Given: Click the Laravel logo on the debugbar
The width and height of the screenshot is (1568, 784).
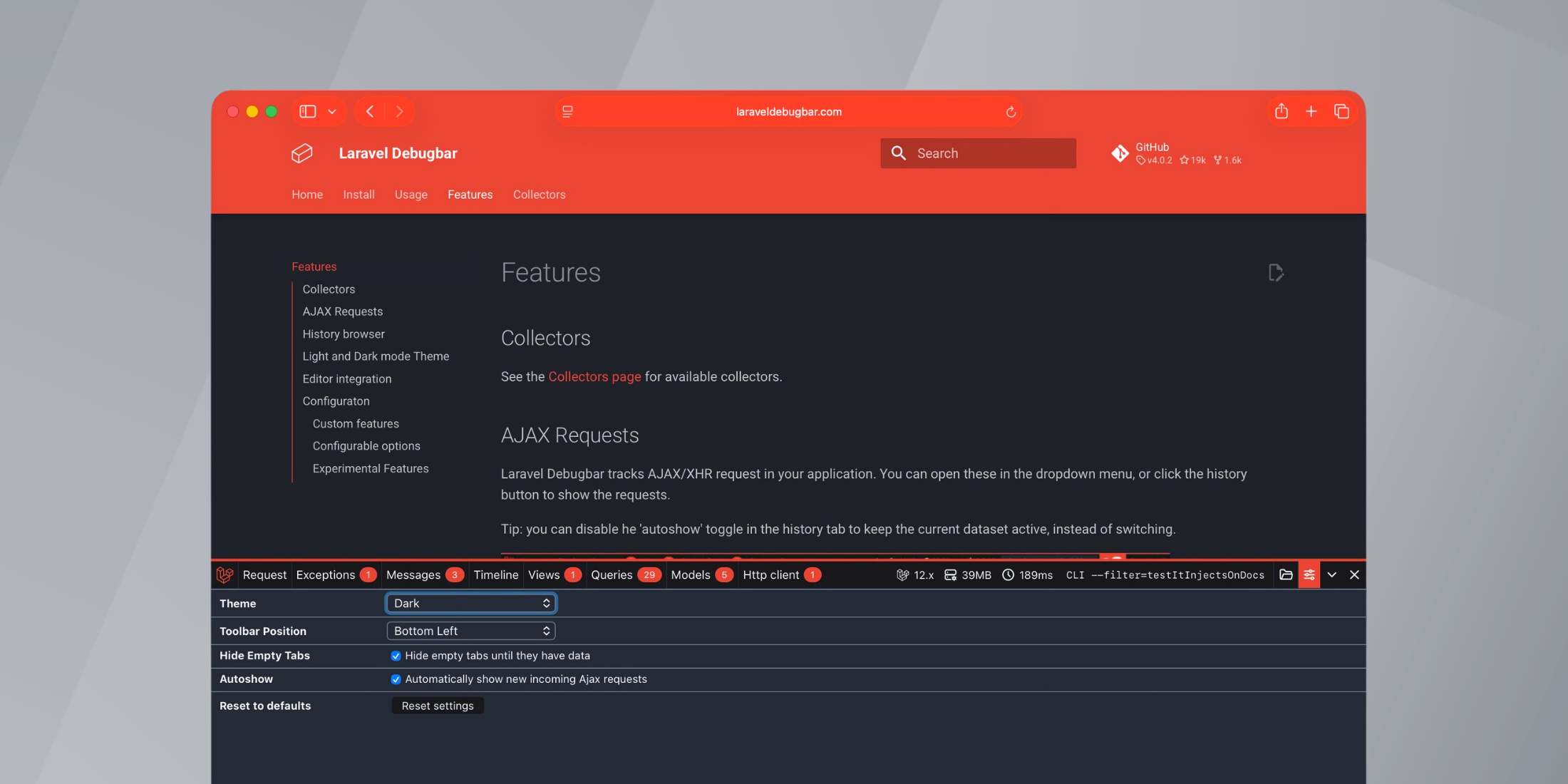Looking at the screenshot, I should pyautogui.click(x=225, y=574).
